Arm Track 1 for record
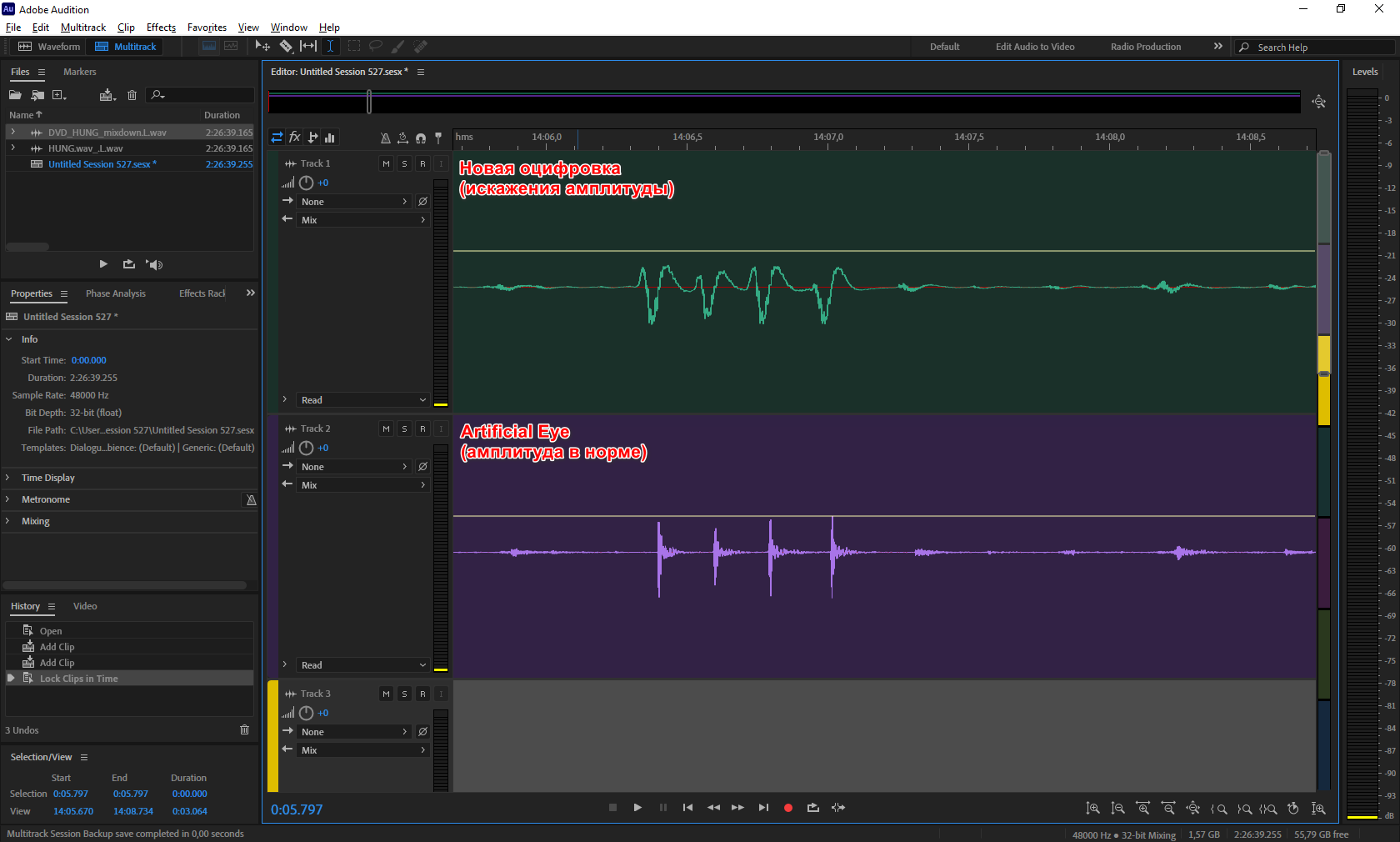Screen dimensions: 1400x842 point(422,164)
